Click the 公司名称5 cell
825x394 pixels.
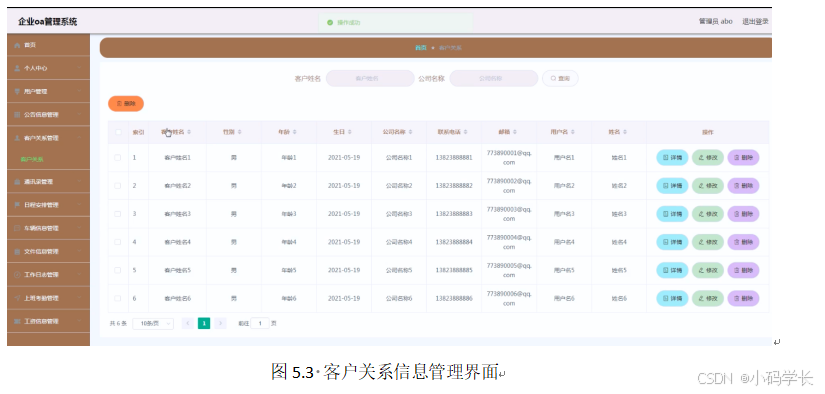[x=399, y=270]
